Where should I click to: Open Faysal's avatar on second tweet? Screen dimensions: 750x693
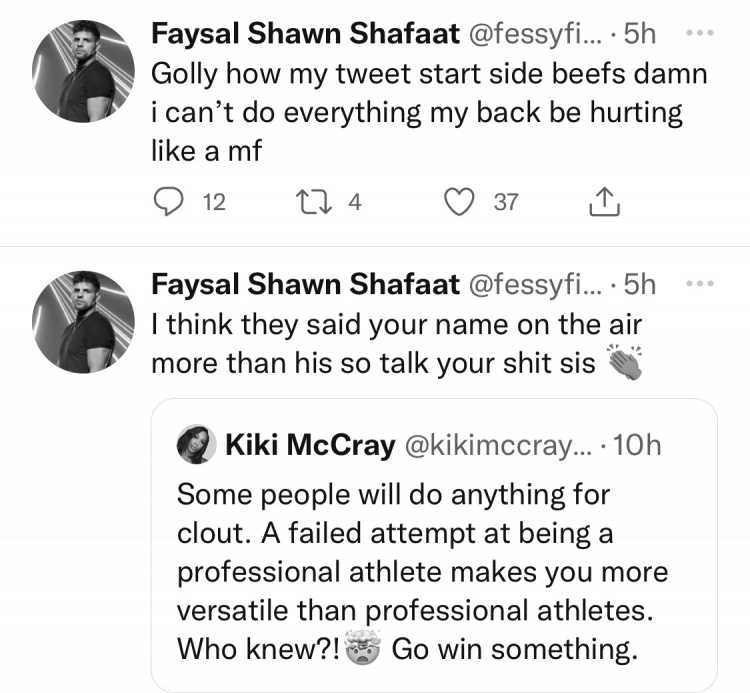(83, 322)
